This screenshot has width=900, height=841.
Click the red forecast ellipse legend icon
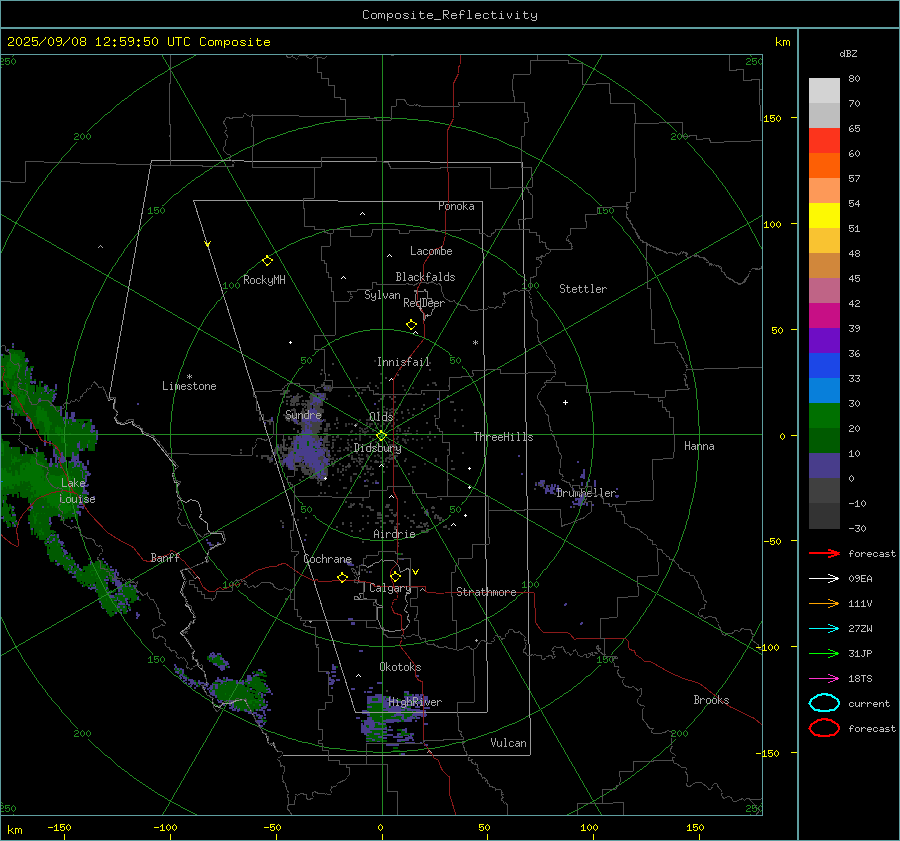pos(824,728)
